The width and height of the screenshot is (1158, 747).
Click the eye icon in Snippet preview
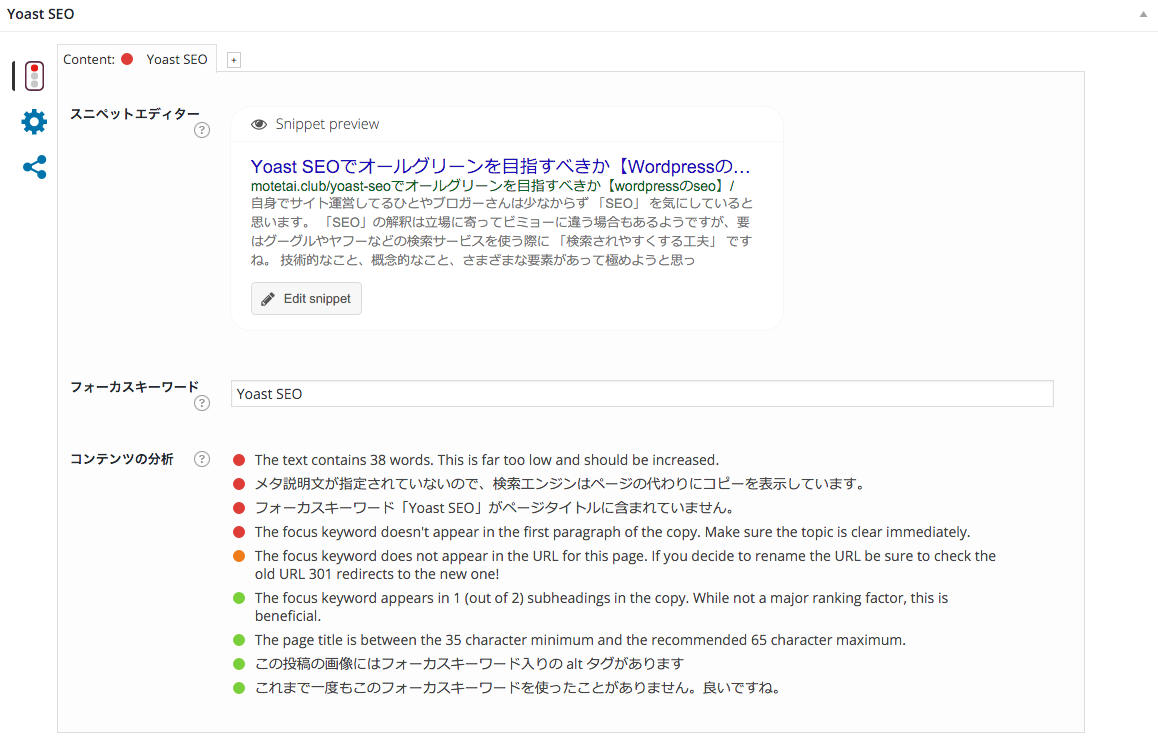tap(259, 124)
